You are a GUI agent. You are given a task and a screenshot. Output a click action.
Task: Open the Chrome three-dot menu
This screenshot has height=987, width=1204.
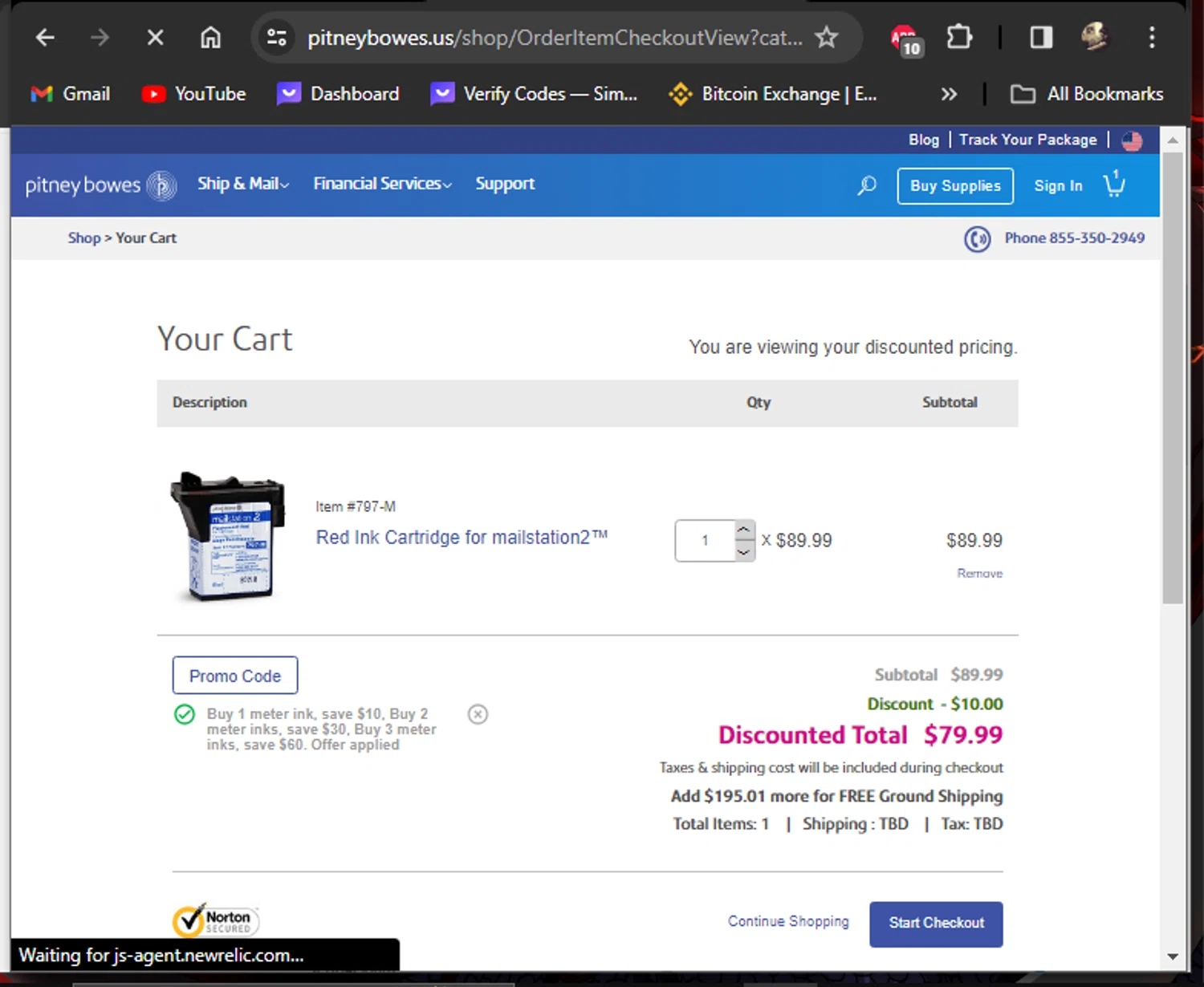tap(1152, 37)
